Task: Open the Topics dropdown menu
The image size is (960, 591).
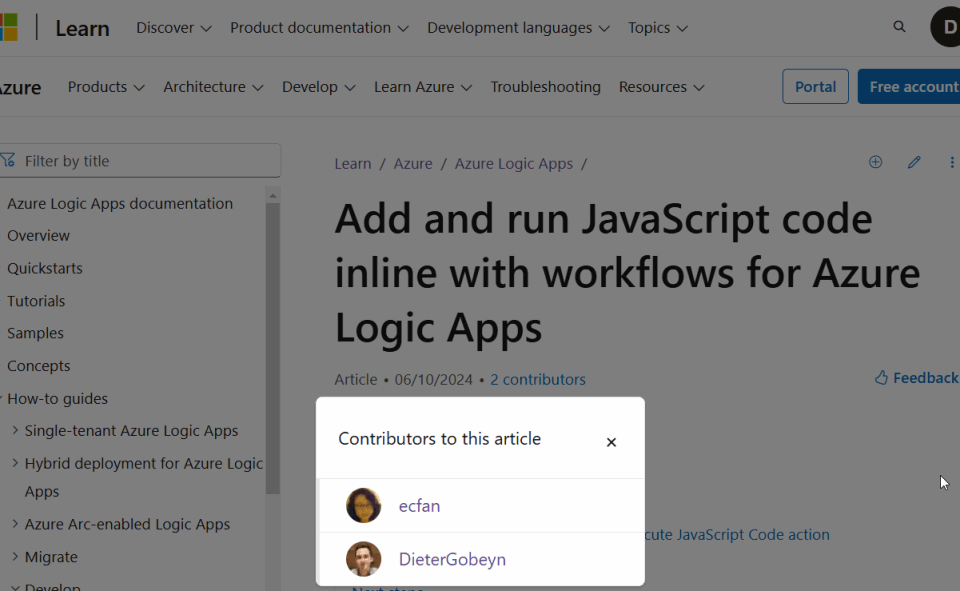Action: click(658, 28)
